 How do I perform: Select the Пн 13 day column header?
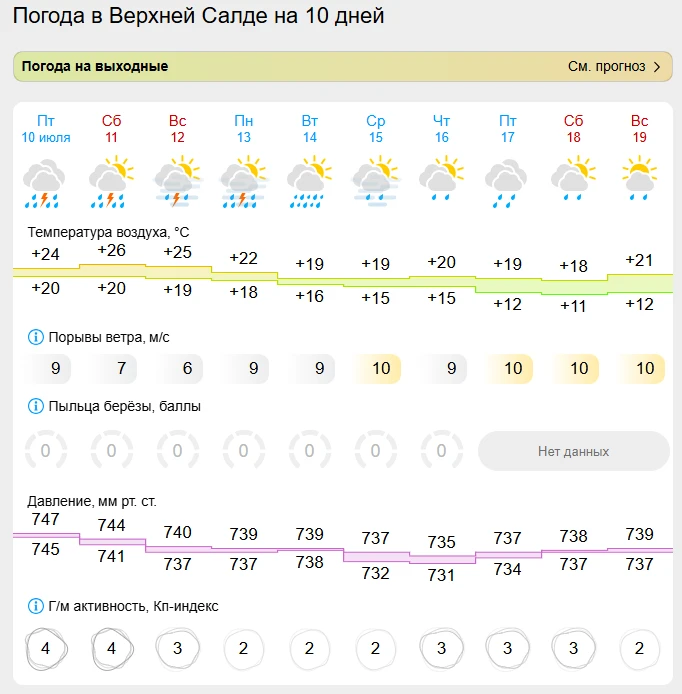243,129
